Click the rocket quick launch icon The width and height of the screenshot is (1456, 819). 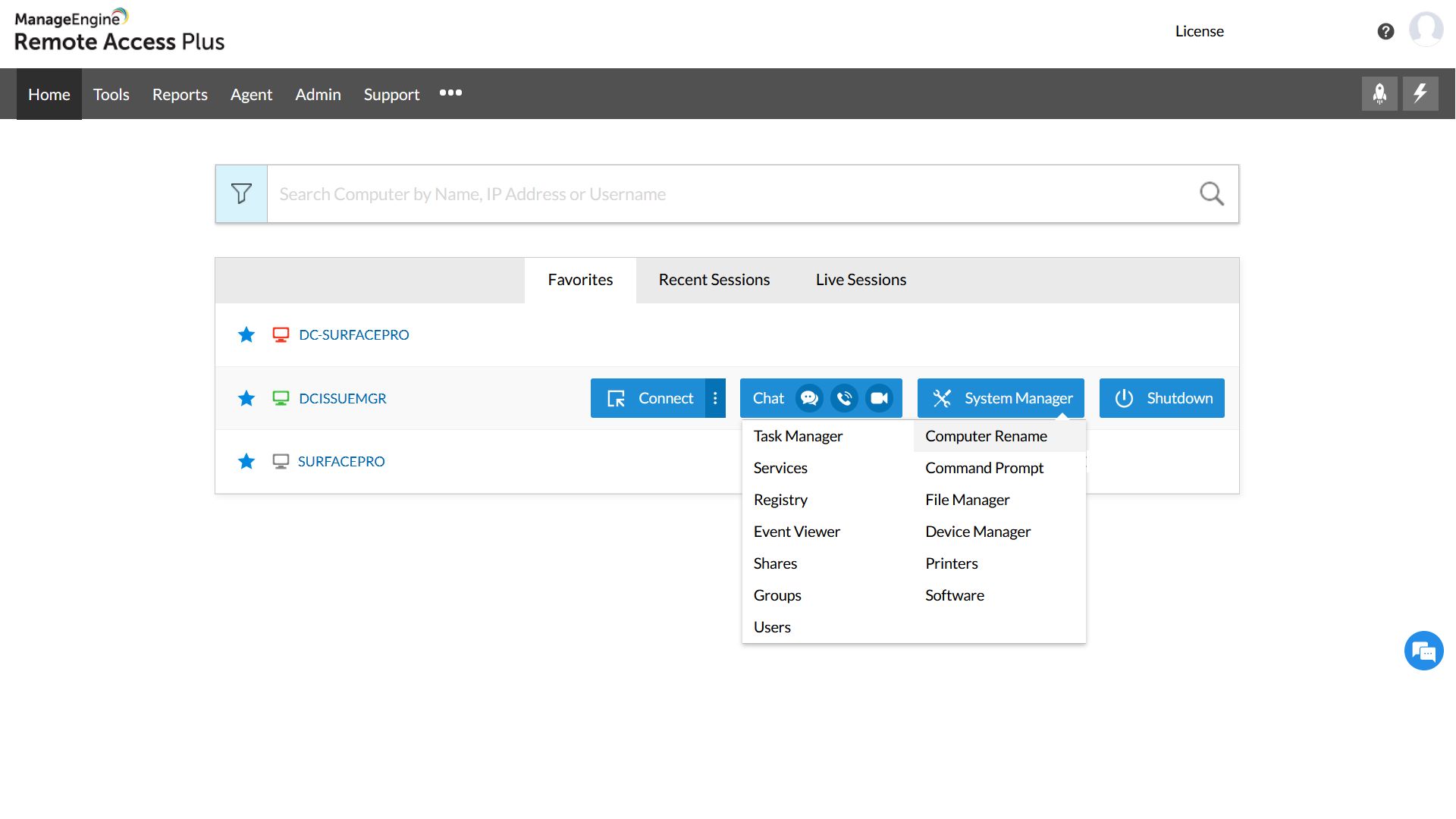(1379, 94)
